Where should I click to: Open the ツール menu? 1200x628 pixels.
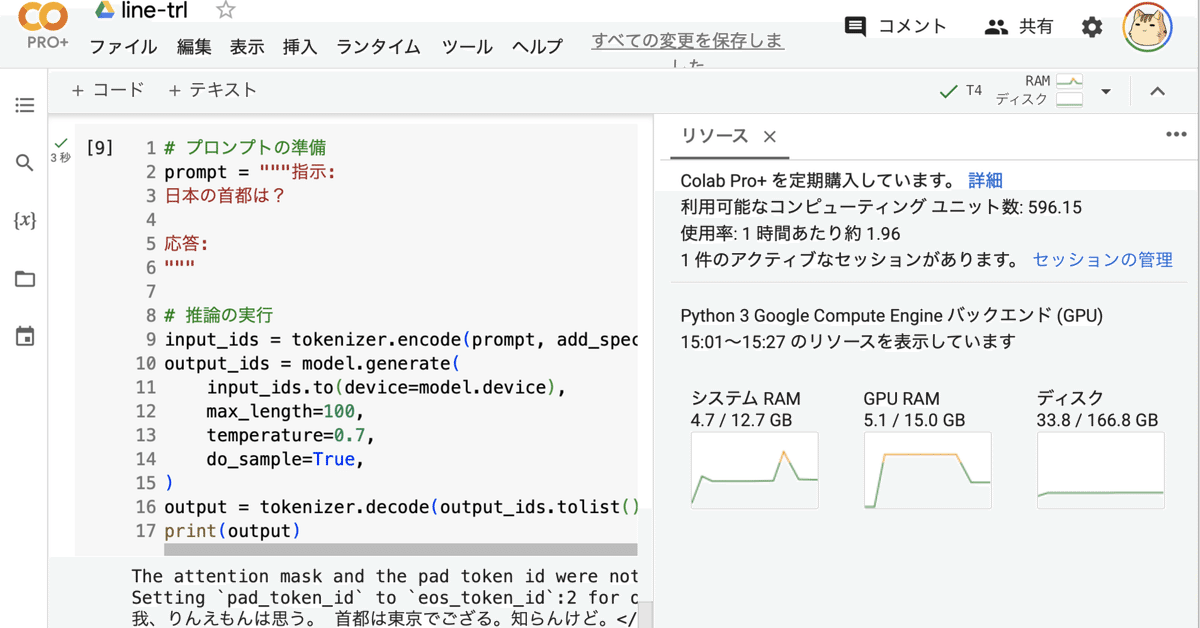(x=467, y=46)
